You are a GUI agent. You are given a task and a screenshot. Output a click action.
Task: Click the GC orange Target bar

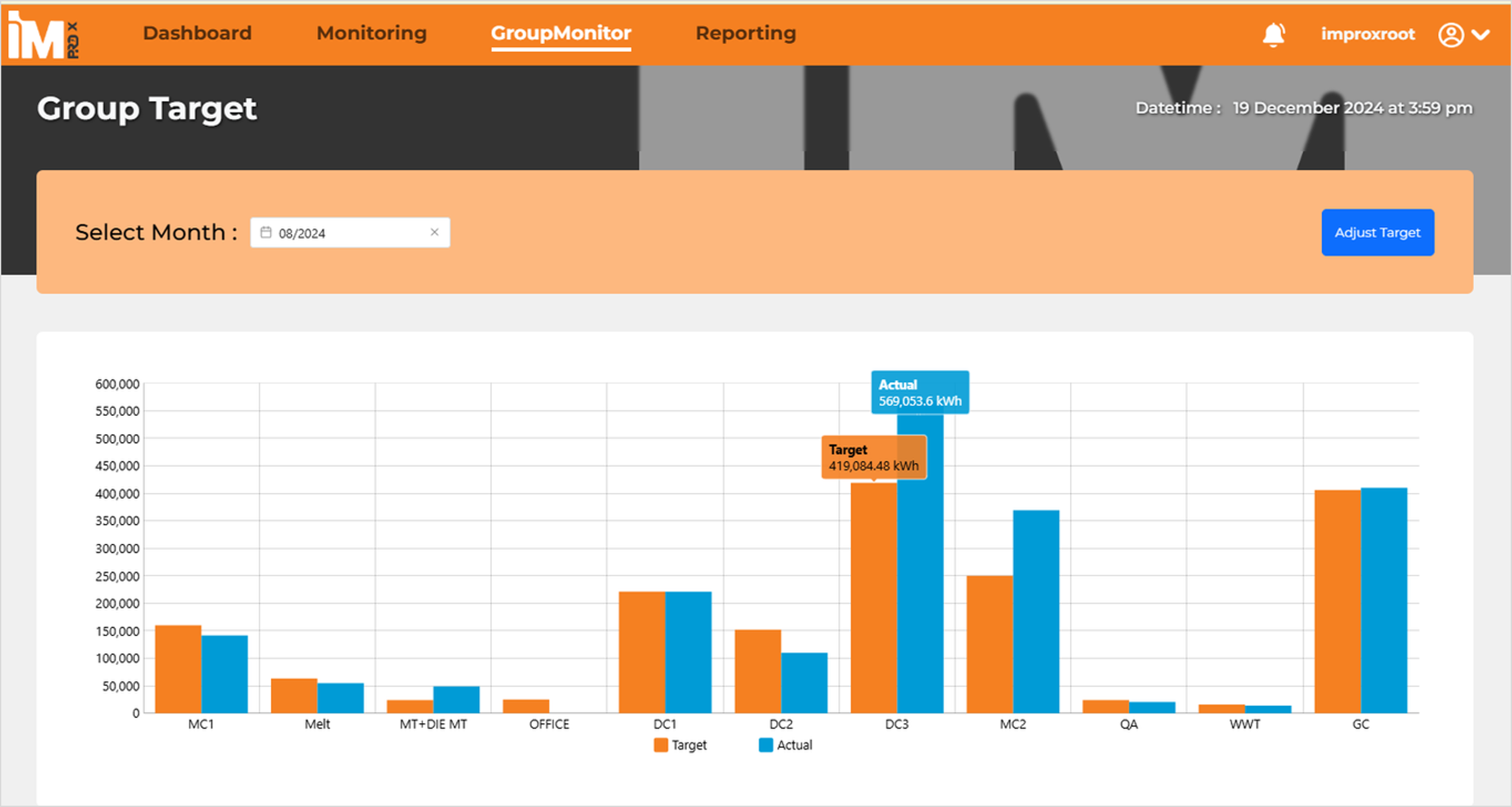pos(1337,601)
